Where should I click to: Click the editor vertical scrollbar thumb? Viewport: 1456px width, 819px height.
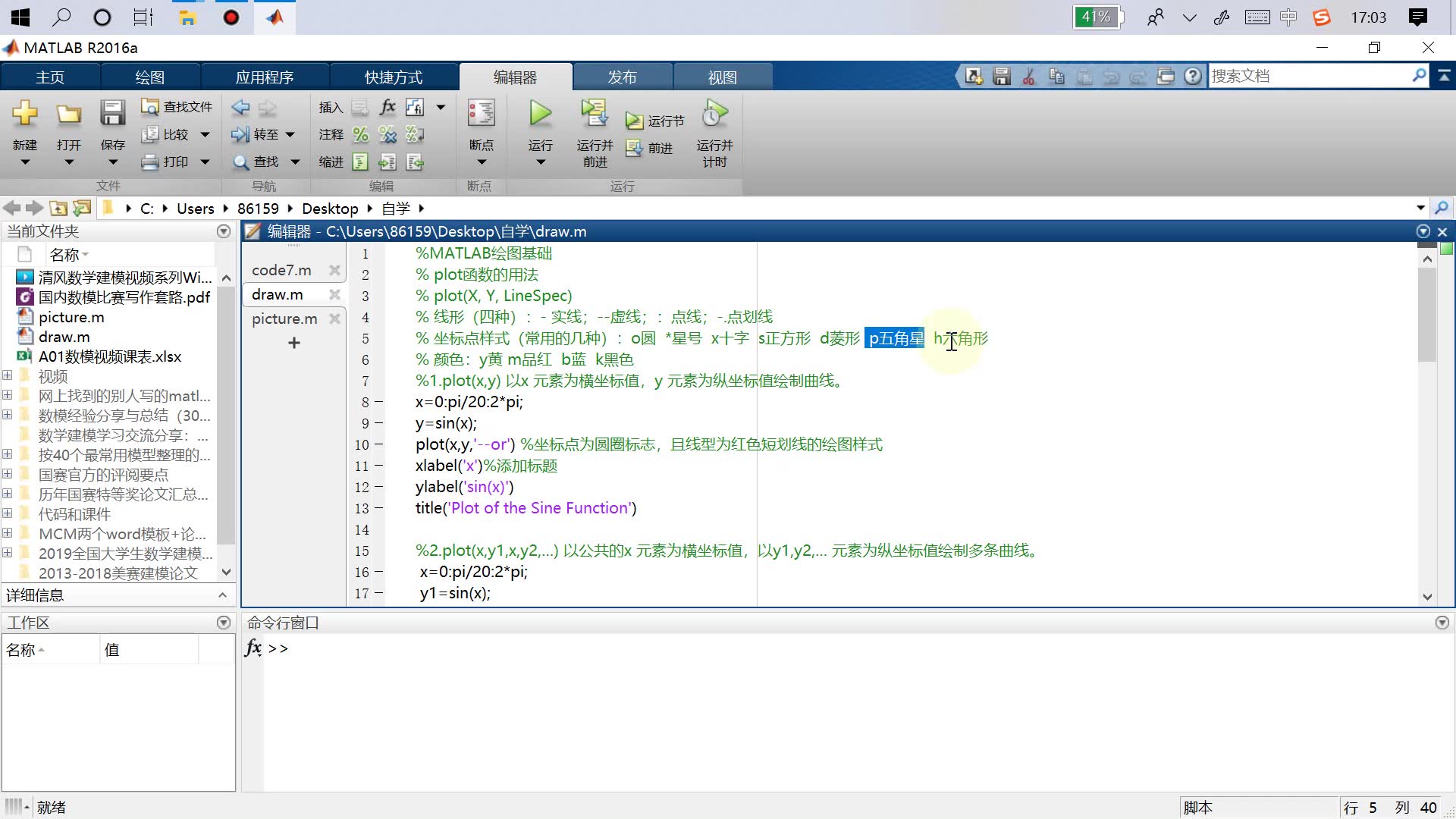point(1427,315)
